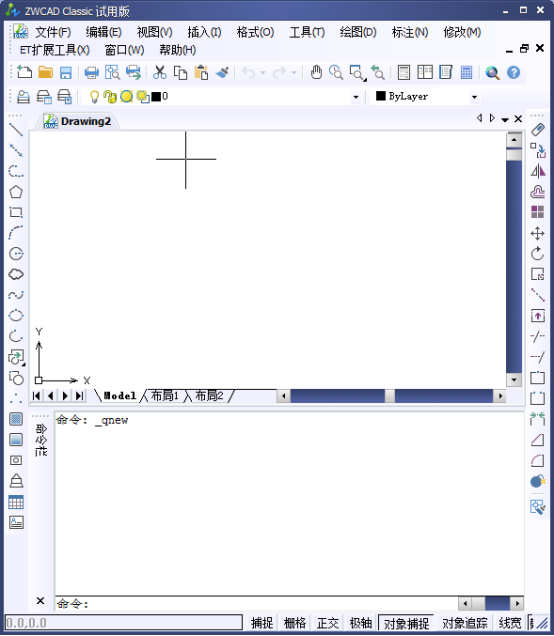Expand the undo history dropdown arrow

(x=263, y=73)
